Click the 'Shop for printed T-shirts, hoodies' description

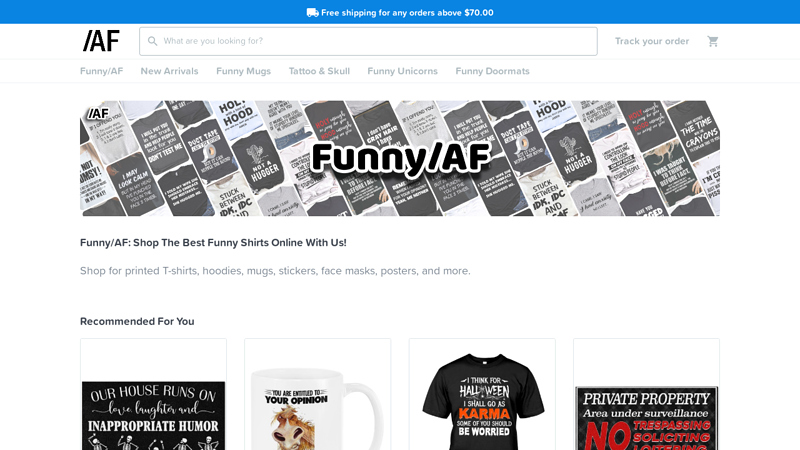(275, 271)
